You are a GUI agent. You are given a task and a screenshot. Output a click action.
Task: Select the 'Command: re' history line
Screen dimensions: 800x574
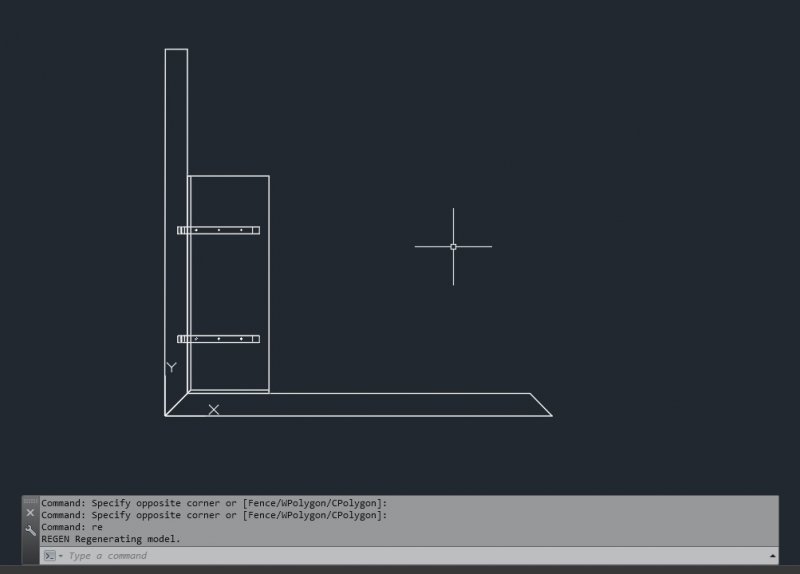pyautogui.click(x=72, y=527)
